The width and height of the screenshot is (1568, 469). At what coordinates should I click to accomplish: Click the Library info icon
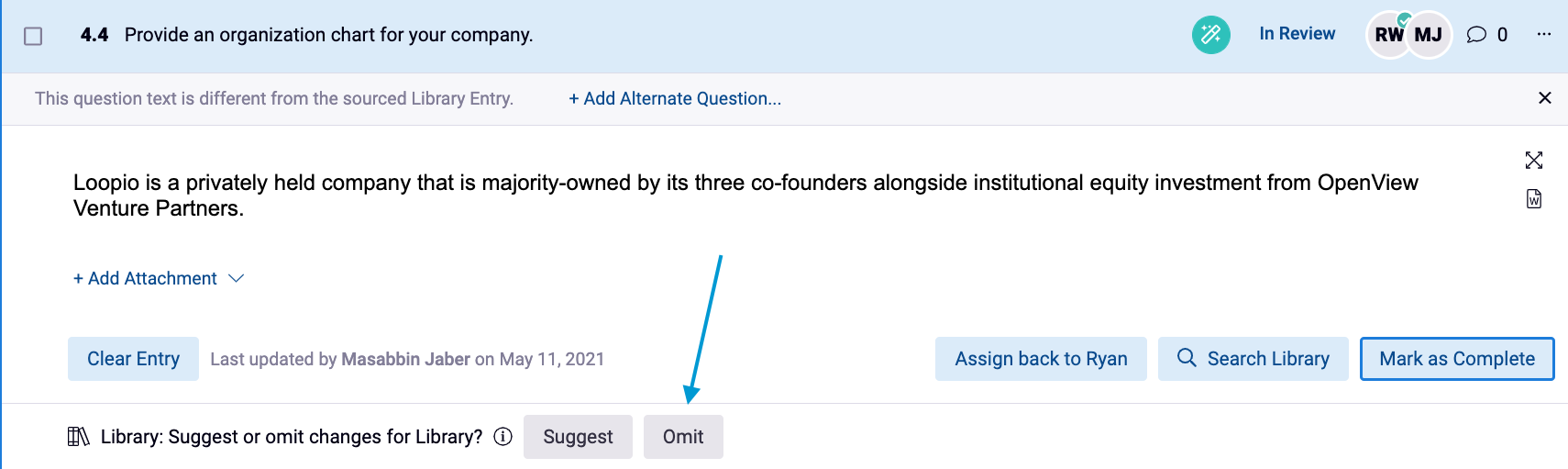point(502,437)
